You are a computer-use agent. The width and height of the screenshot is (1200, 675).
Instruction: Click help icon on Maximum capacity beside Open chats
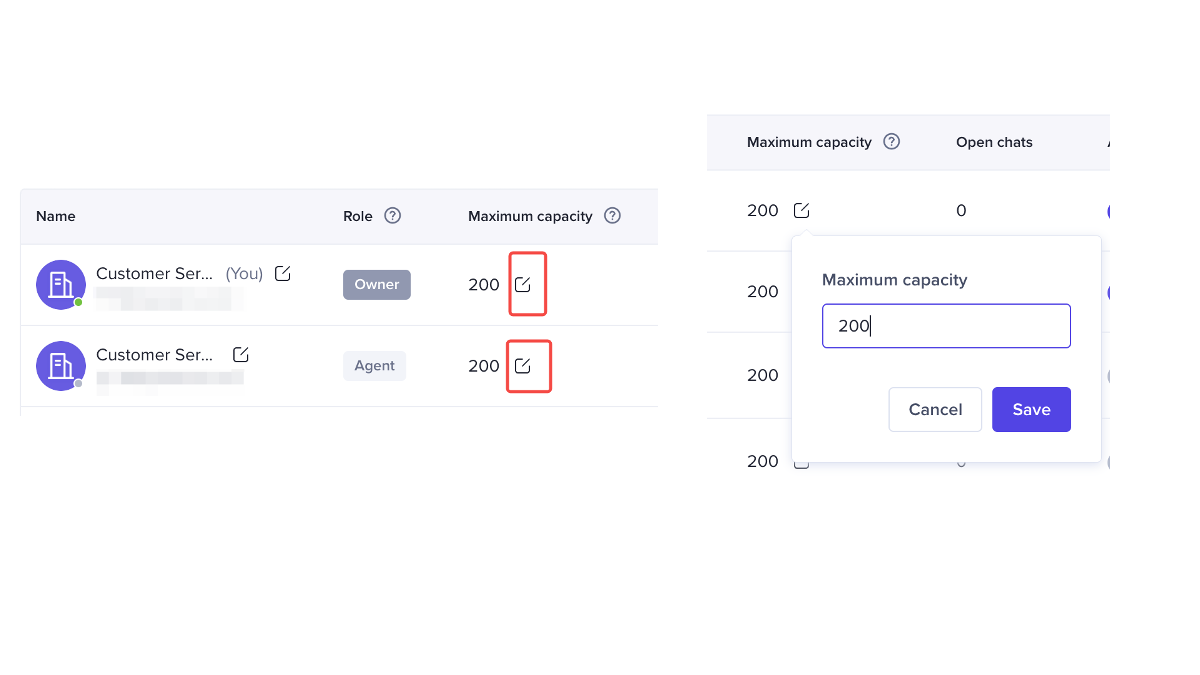[x=892, y=142]
